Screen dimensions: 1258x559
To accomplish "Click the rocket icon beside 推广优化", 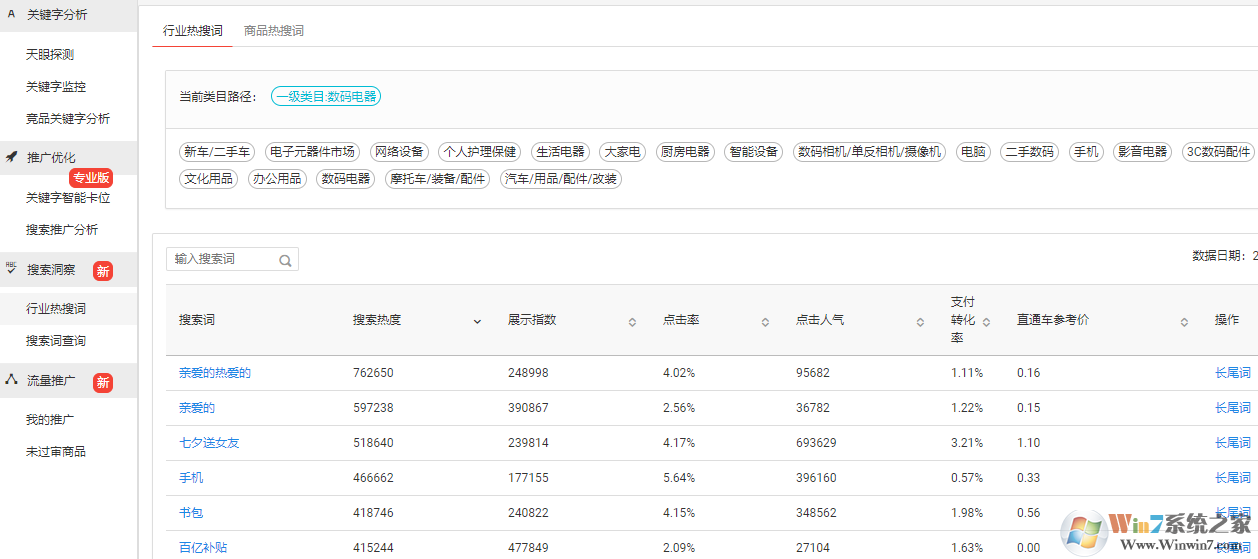I will pos(12,157).
